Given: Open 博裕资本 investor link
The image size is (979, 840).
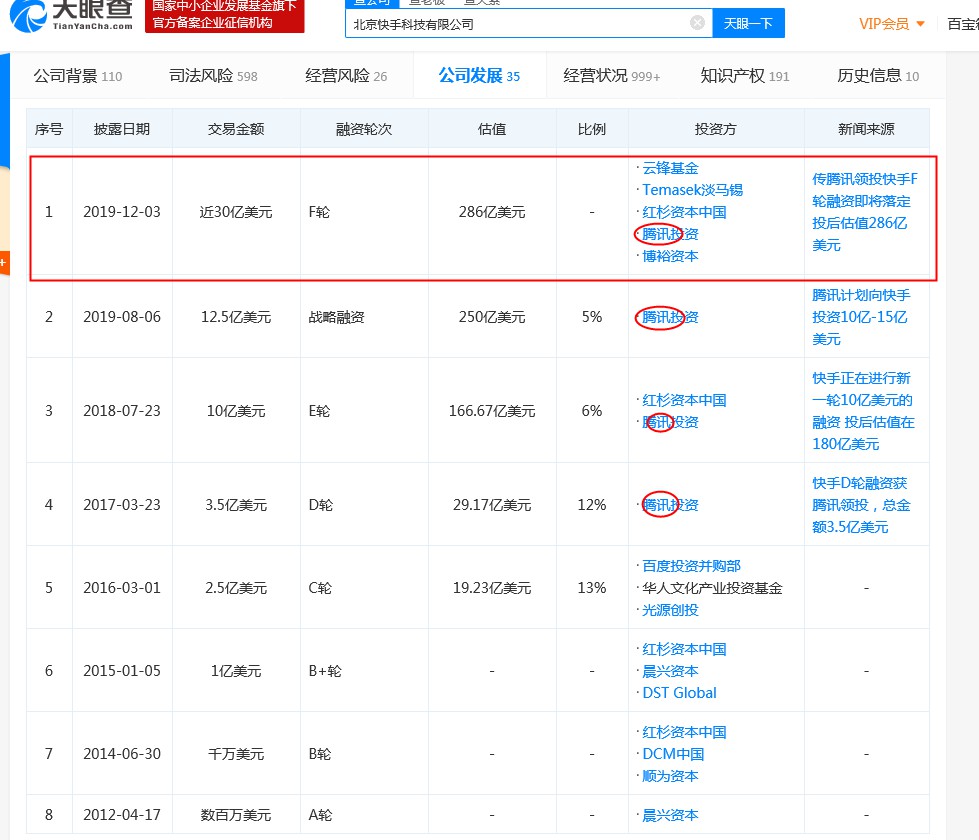Looking at the screenshot, I should 670,256.
